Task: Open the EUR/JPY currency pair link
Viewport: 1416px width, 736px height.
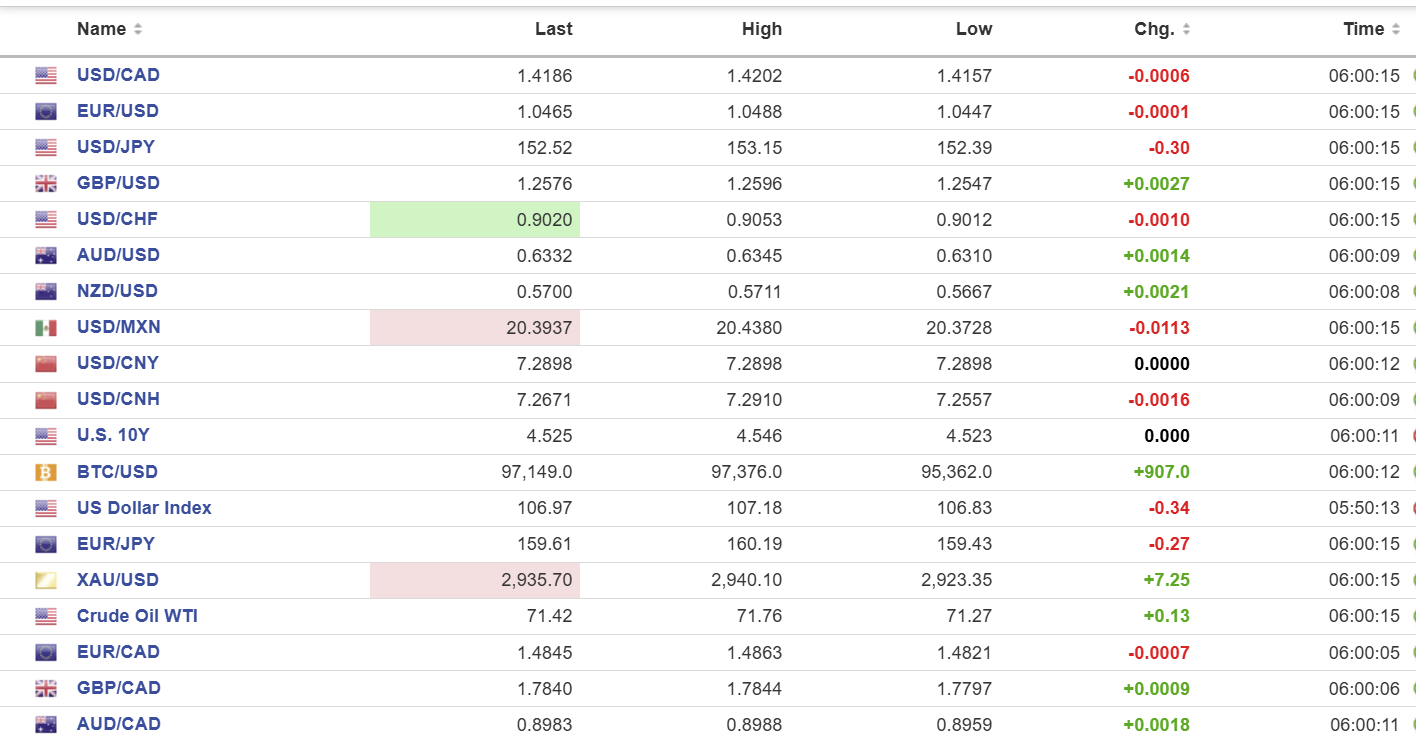Action: [x=116, y=544]
